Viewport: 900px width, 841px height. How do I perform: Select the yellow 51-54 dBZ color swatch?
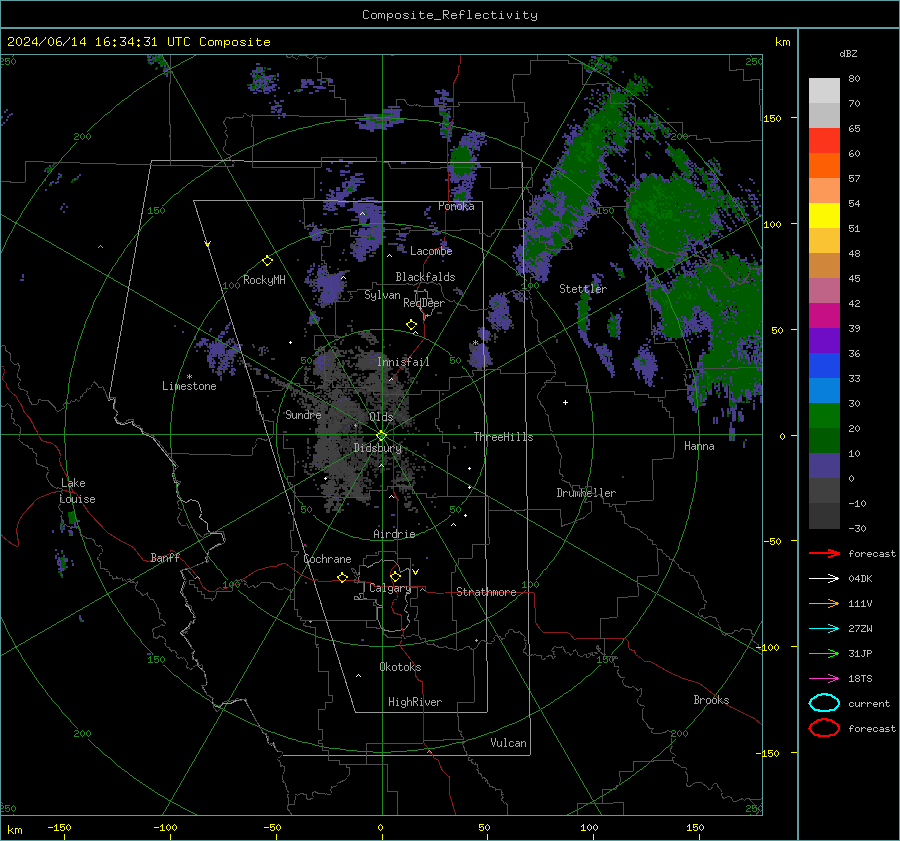click(x=824, y=216)
